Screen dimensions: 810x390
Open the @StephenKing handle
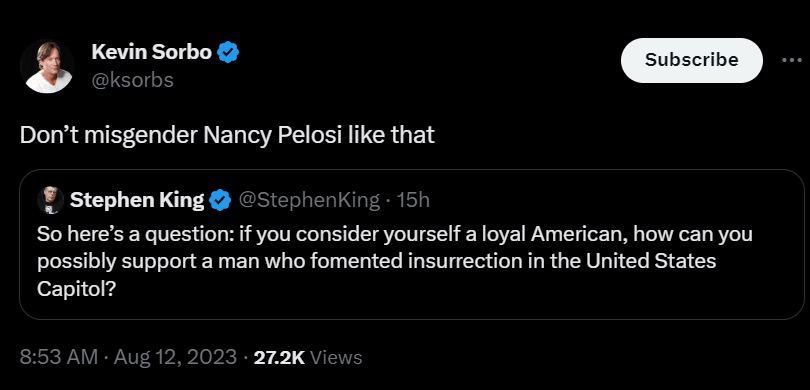click(308, 200)
